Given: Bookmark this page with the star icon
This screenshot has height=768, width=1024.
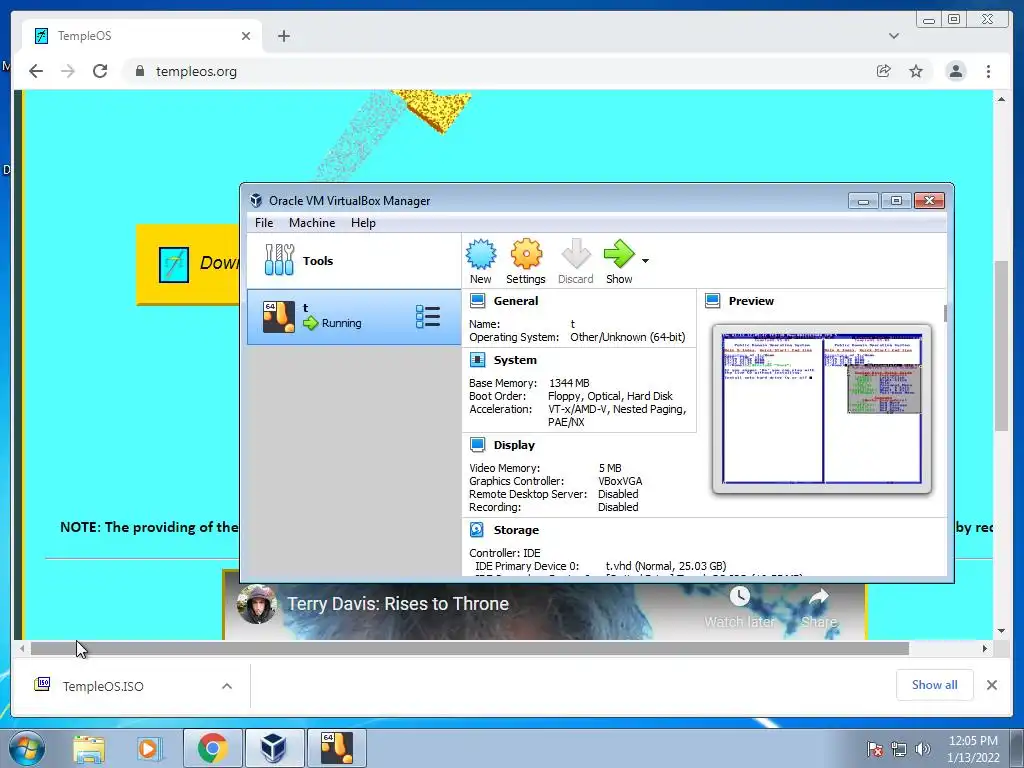Looking at the screenshot, I should coord(916,71).
